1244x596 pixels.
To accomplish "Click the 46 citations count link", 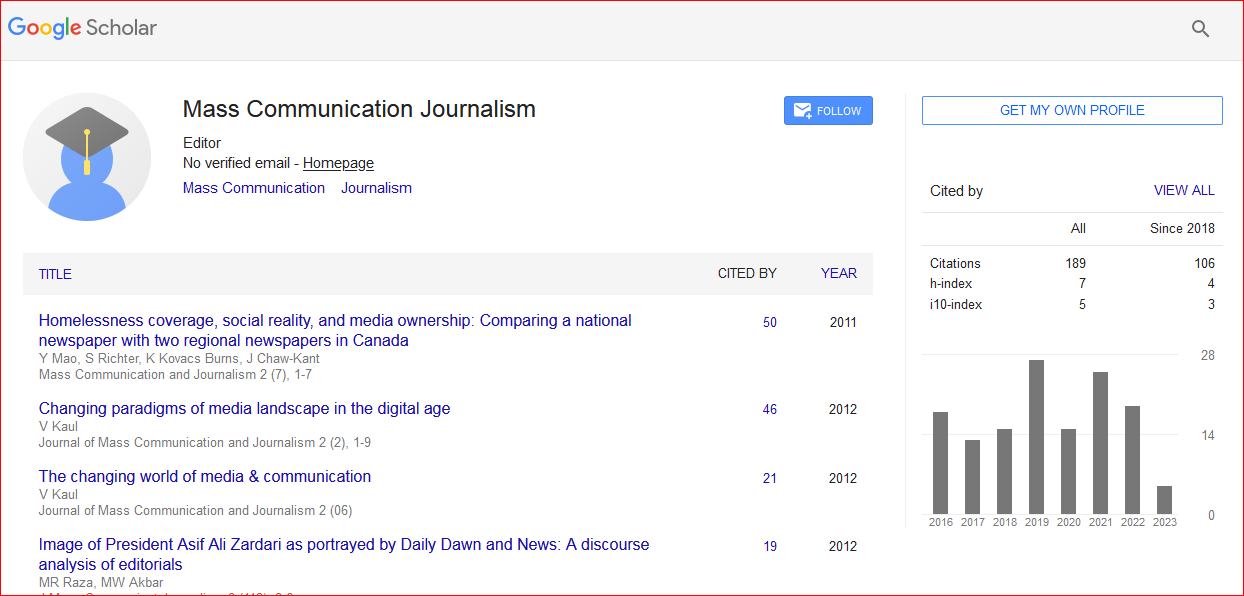I will tap(769, 409).
